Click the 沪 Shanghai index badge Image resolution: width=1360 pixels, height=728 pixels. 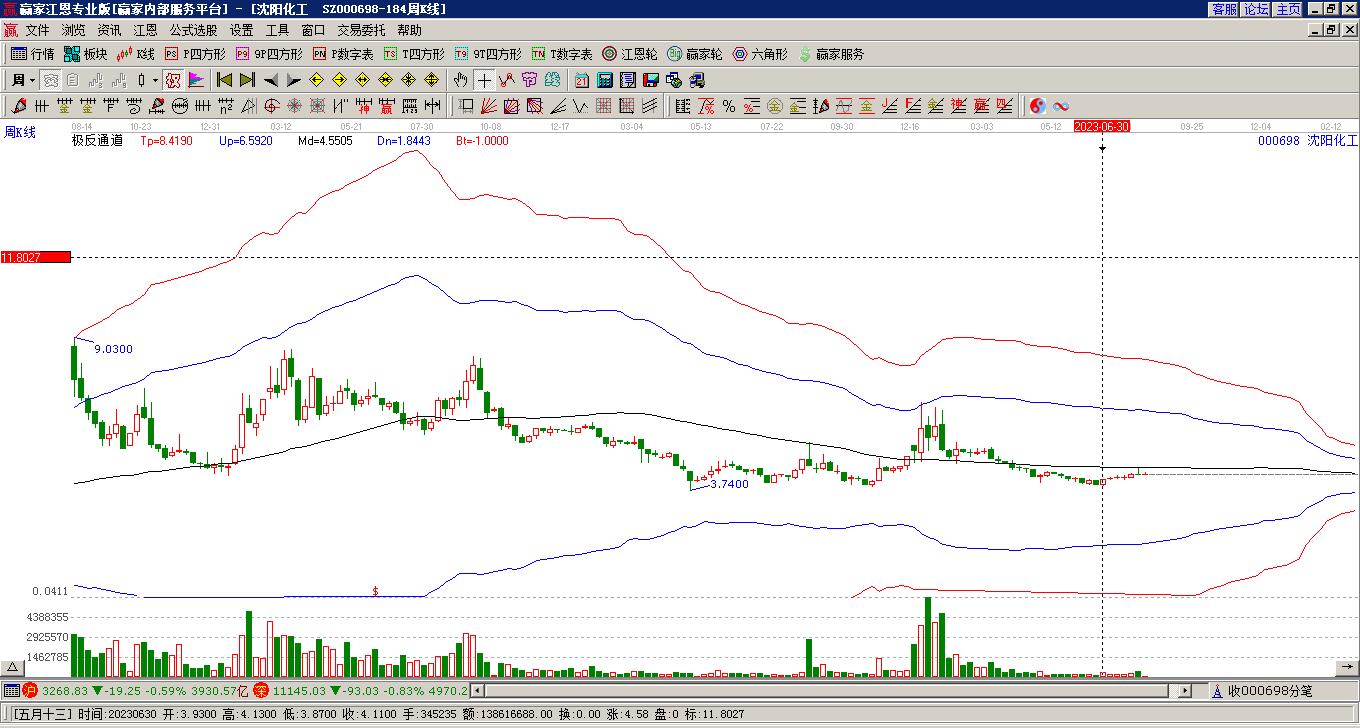[30, 690]
